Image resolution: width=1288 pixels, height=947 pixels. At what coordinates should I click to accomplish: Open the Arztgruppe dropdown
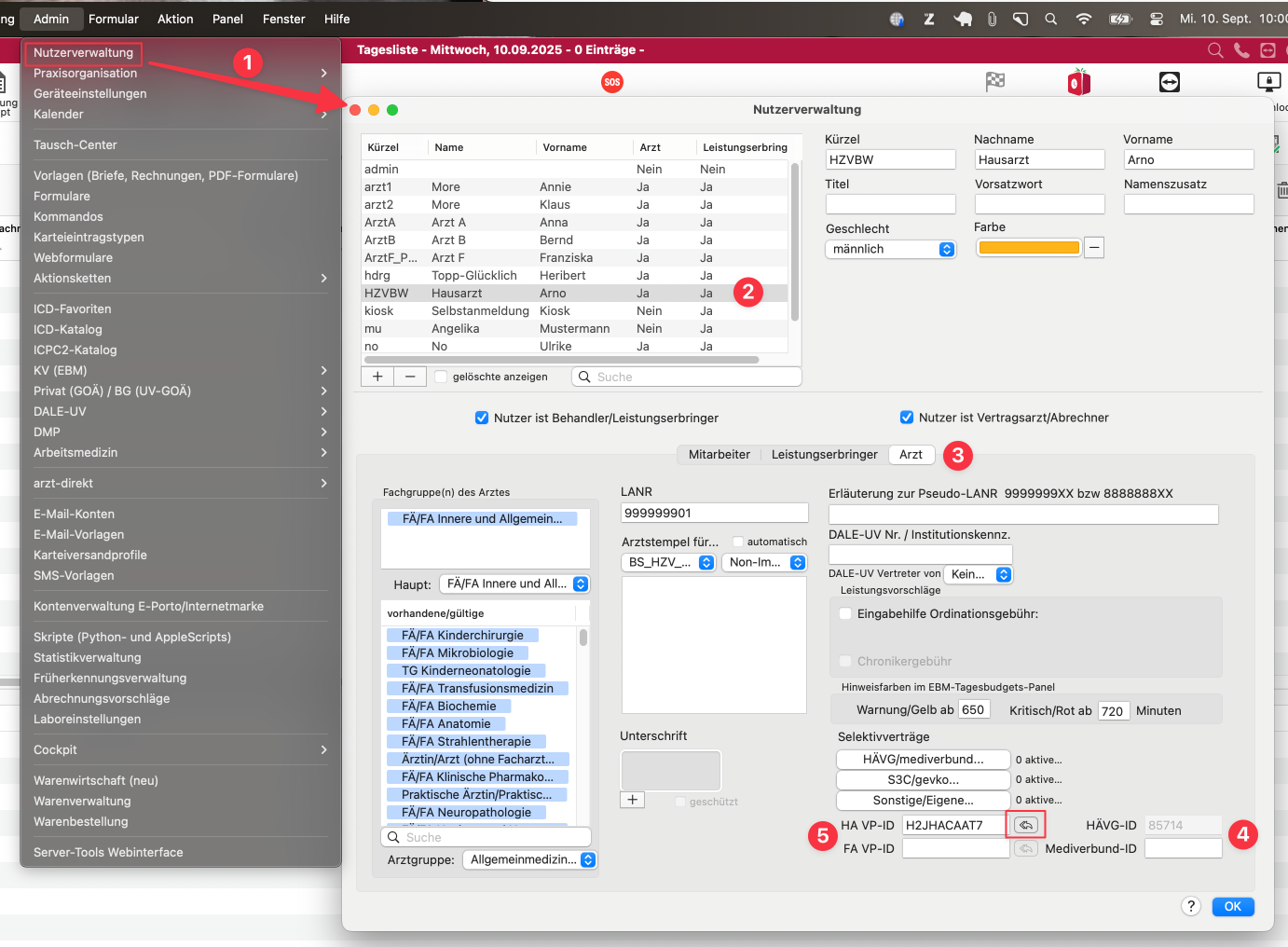click(x=531, y=859)
